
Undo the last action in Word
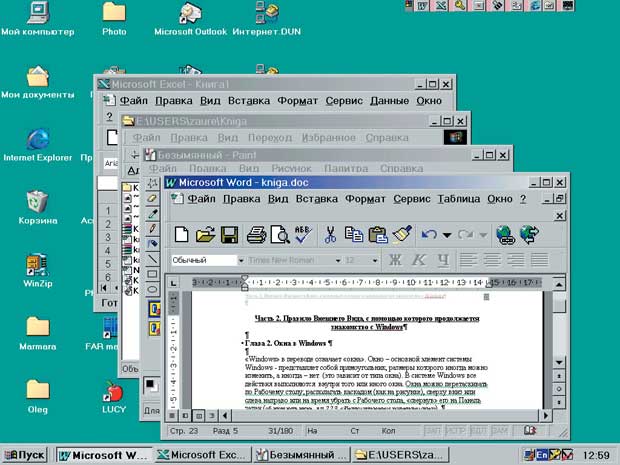click(429, 234)
